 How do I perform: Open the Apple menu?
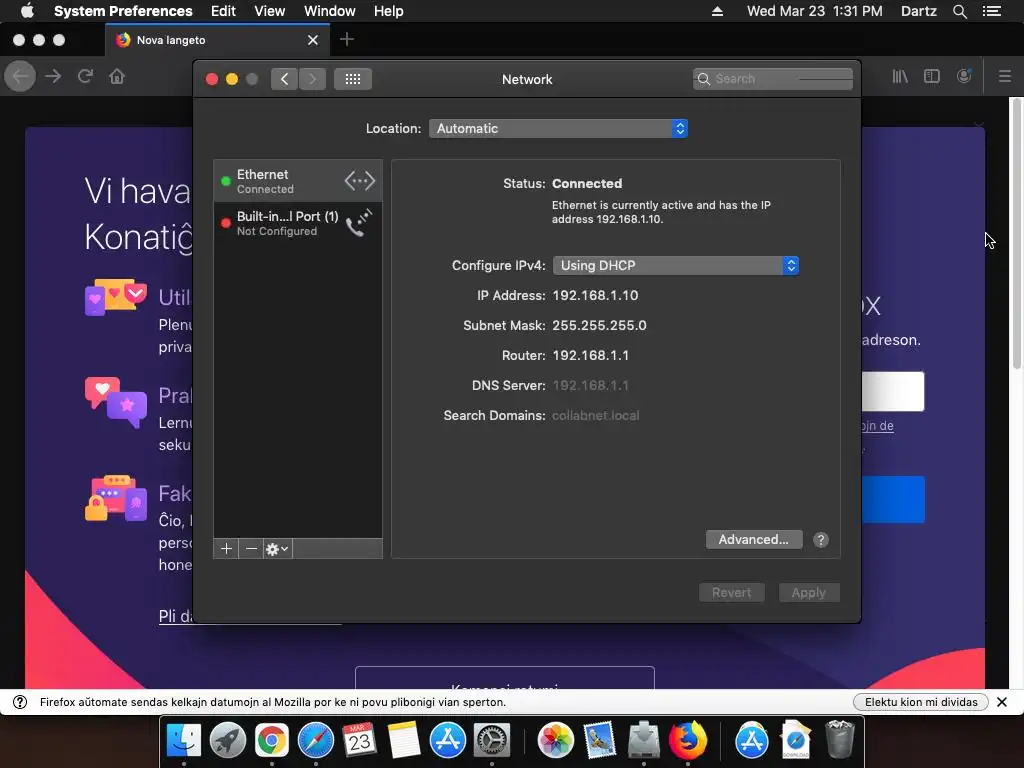[27, 11]
